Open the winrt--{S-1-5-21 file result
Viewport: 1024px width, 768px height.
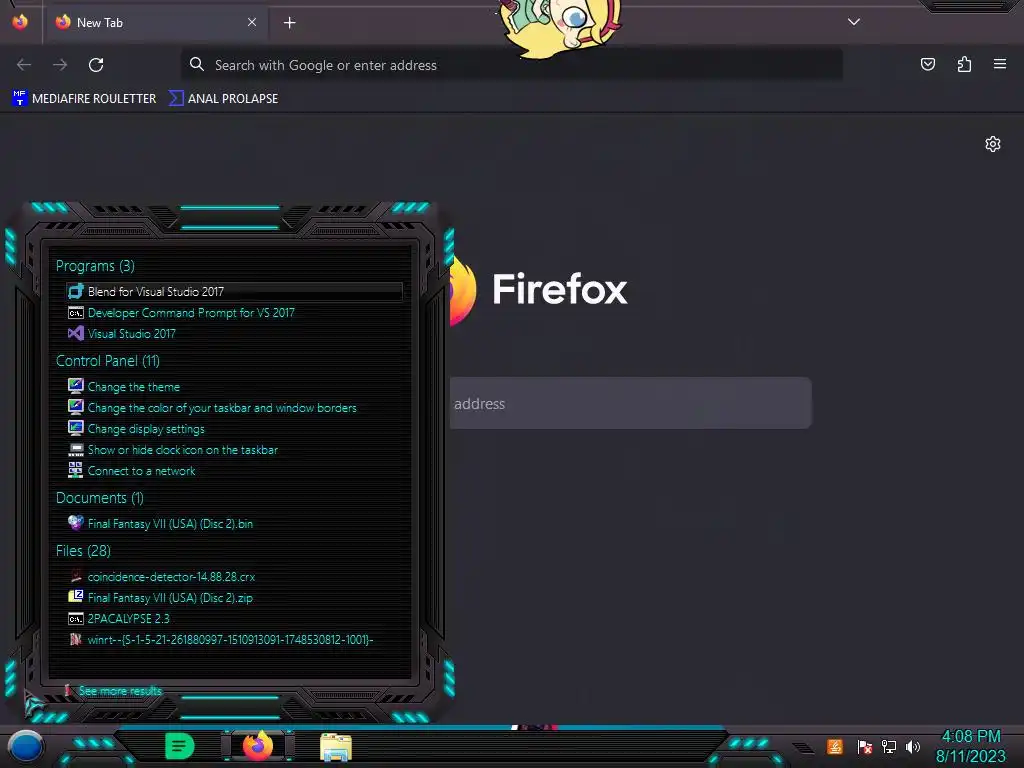[x=230, y=639]
